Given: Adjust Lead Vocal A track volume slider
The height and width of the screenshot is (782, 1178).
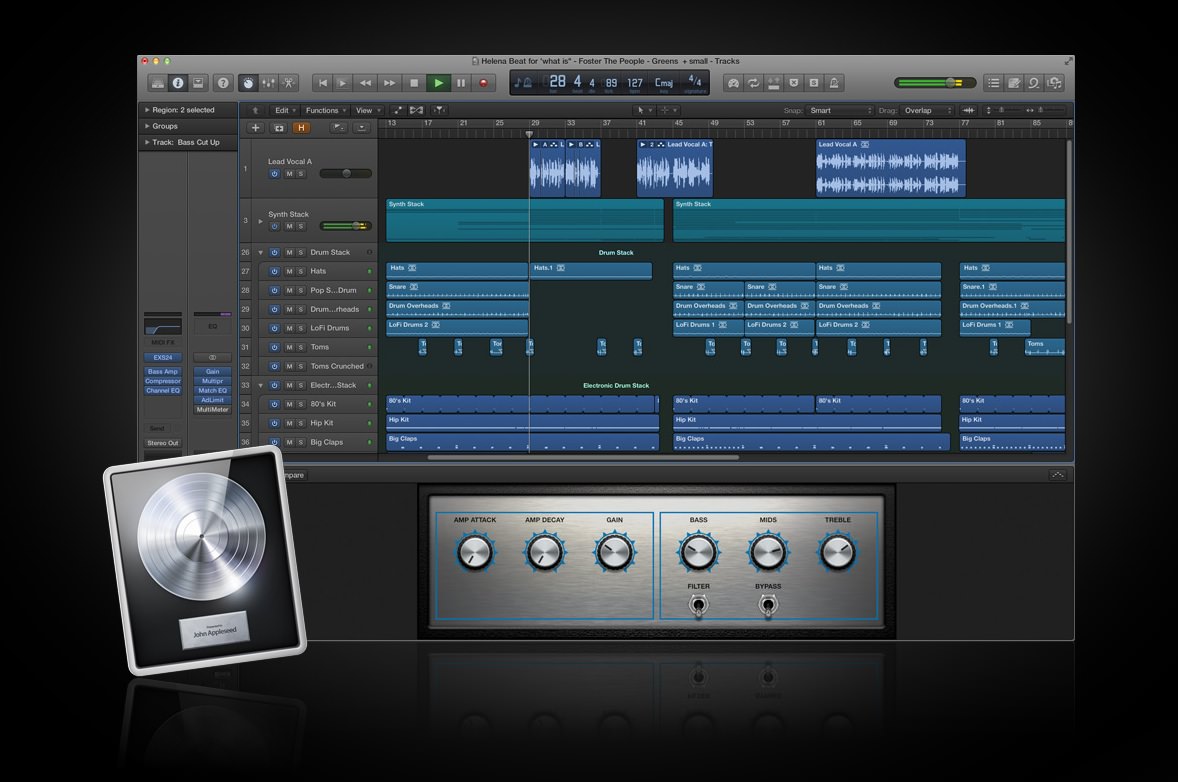Looking at the screenshot, I should click(x=346, y=174).
